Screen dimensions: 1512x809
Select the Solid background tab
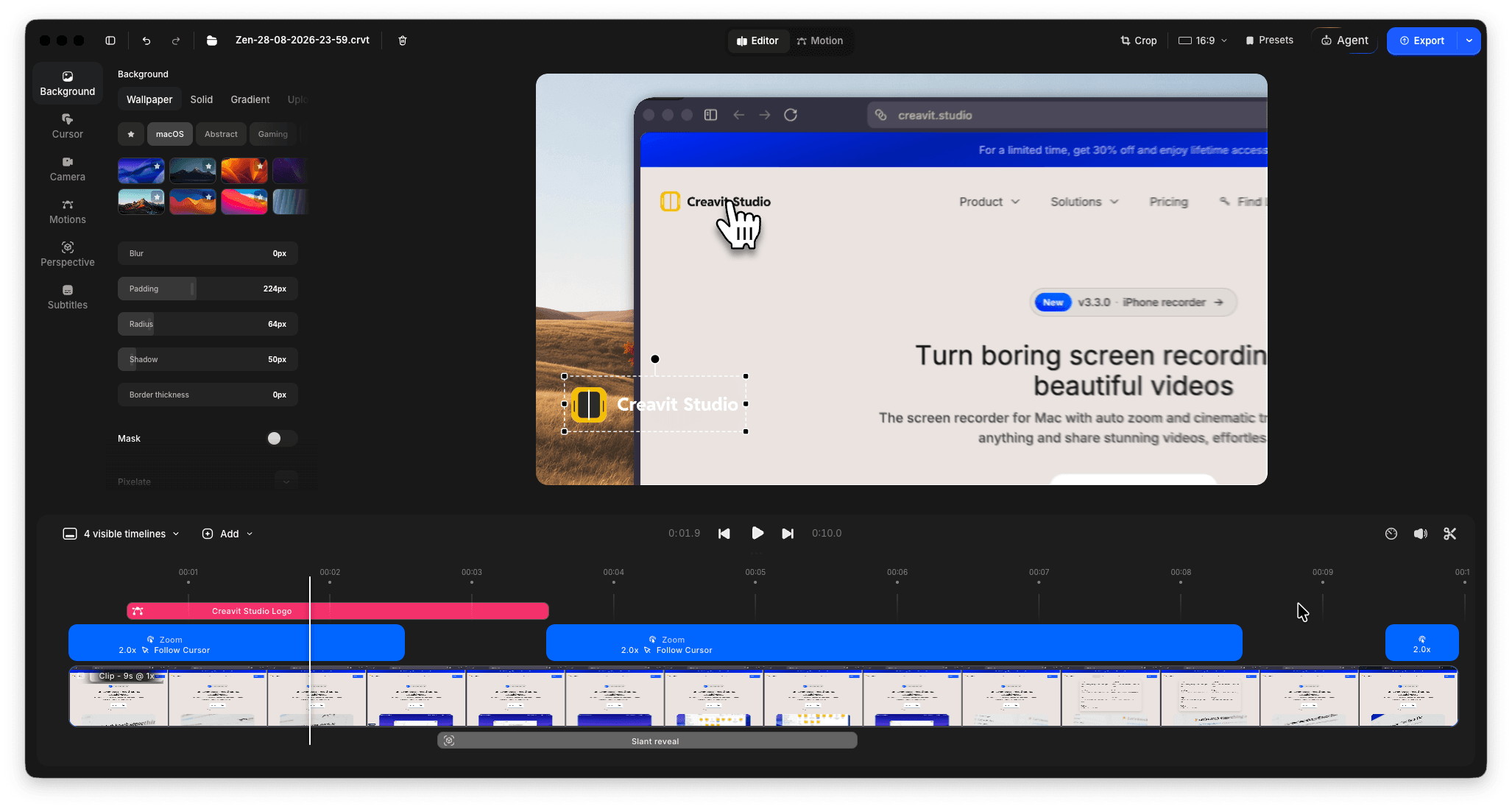point(202,99)
